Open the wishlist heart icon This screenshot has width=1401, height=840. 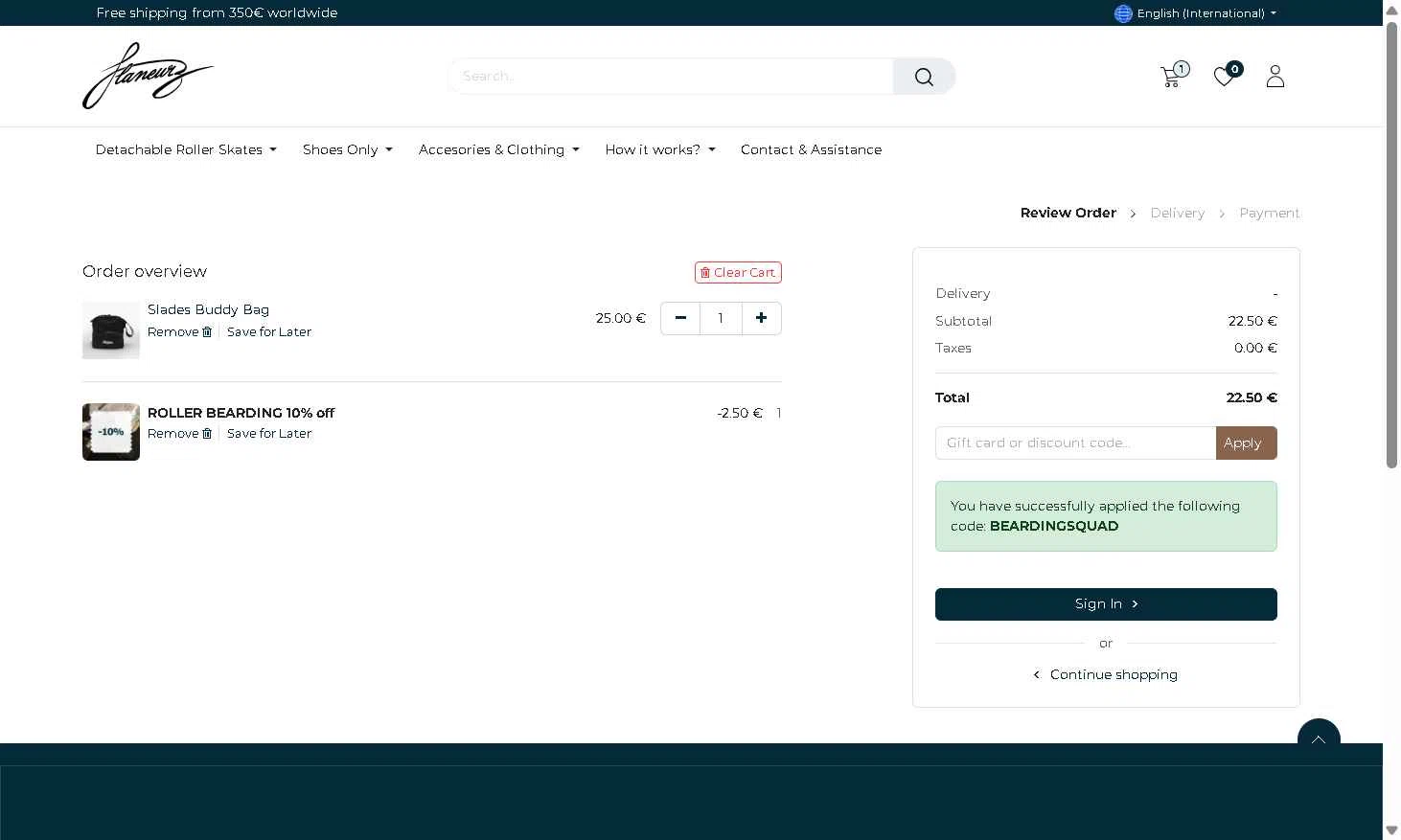[1224, 76]
